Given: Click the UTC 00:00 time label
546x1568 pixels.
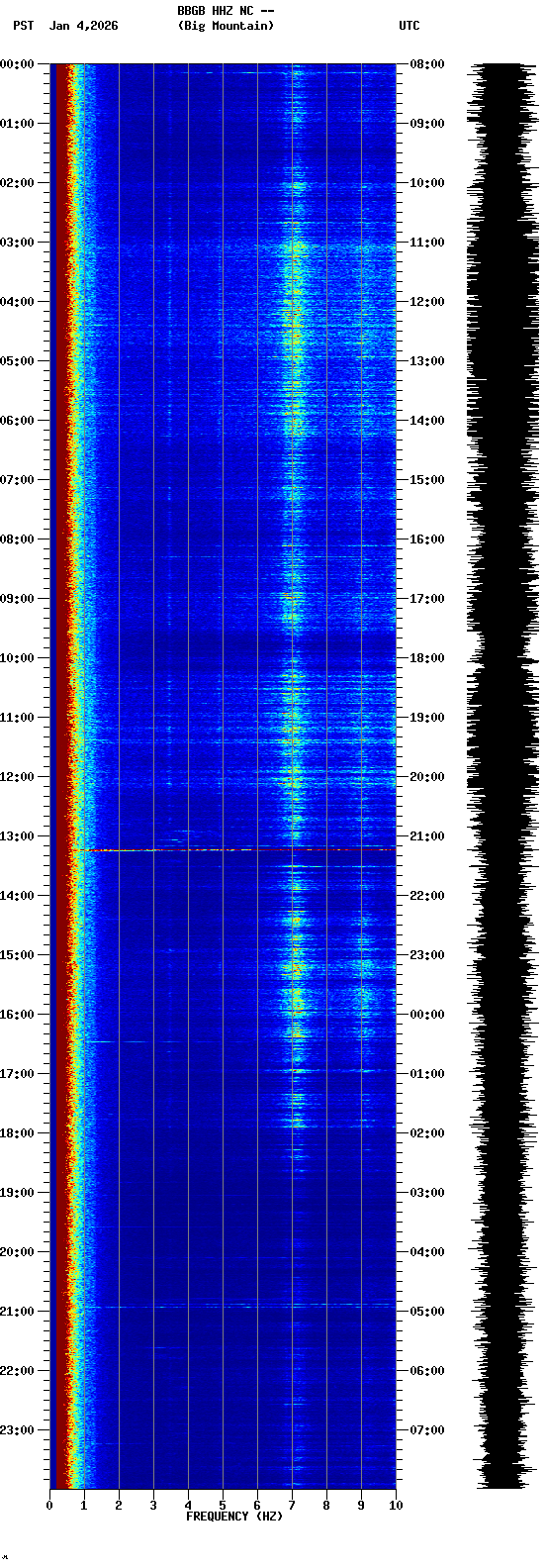Looking at the screenshot, I should [x=427, y=1015].
